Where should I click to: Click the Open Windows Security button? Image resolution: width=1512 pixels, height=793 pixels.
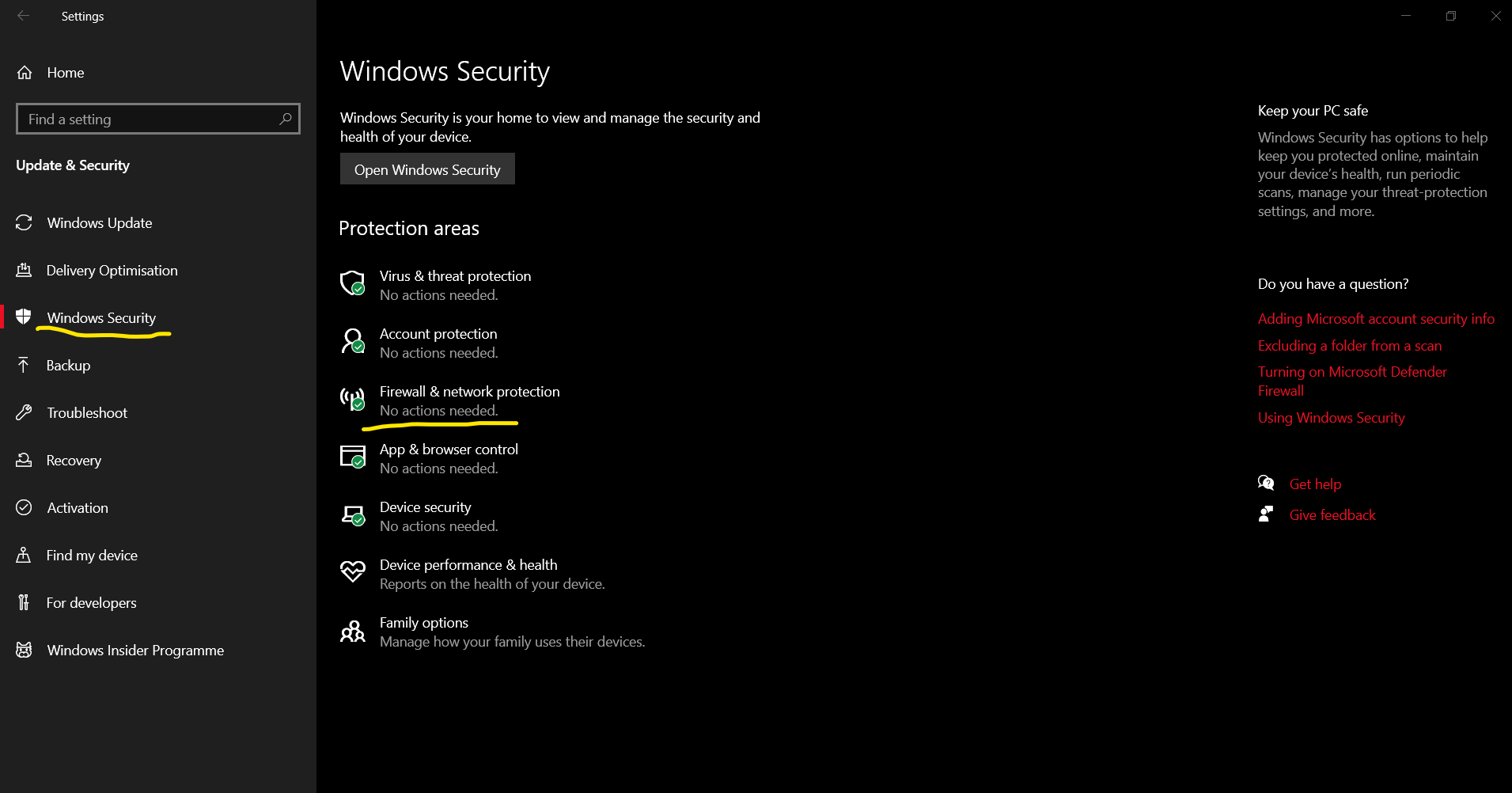tap(427, 169)
